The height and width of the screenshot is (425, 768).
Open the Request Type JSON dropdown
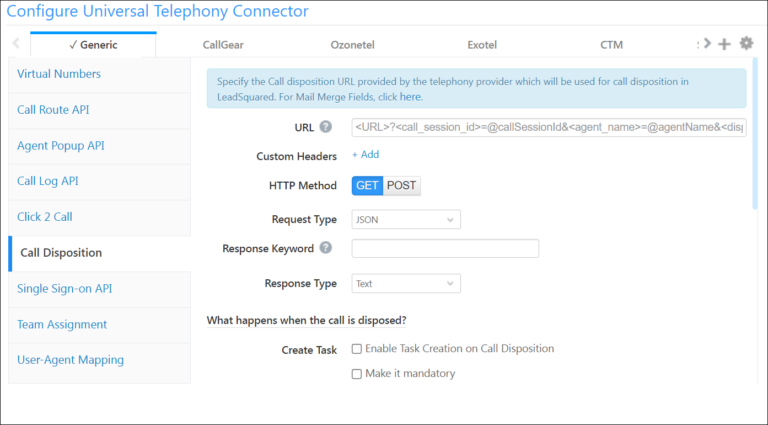[x=406, y=220]
